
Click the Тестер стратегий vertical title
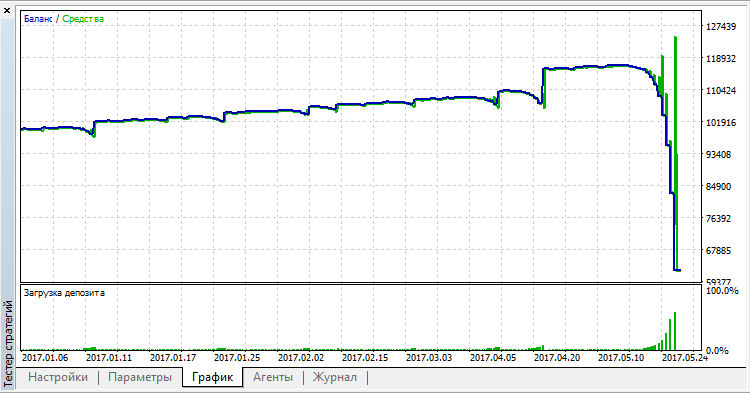pos(8,343)
